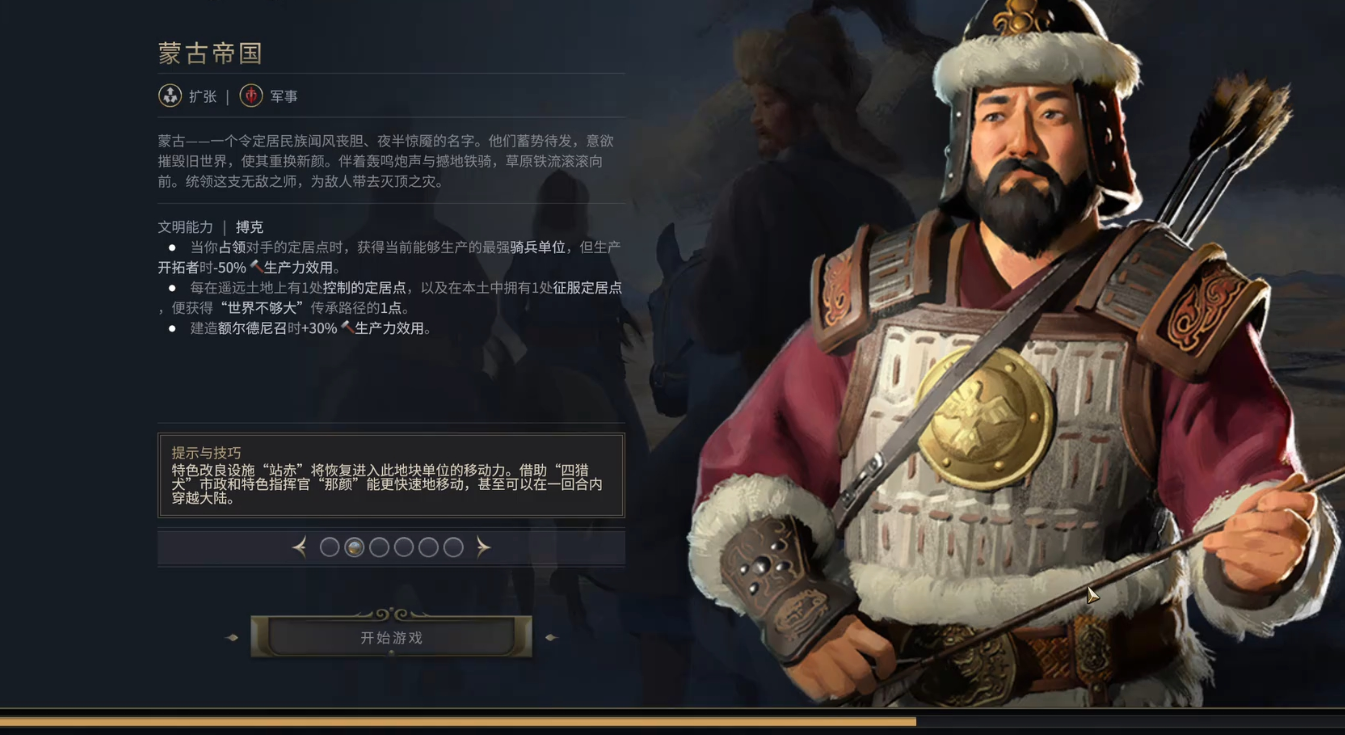
Task: Select the first tip page dot
Action: (x=329, y=547)
